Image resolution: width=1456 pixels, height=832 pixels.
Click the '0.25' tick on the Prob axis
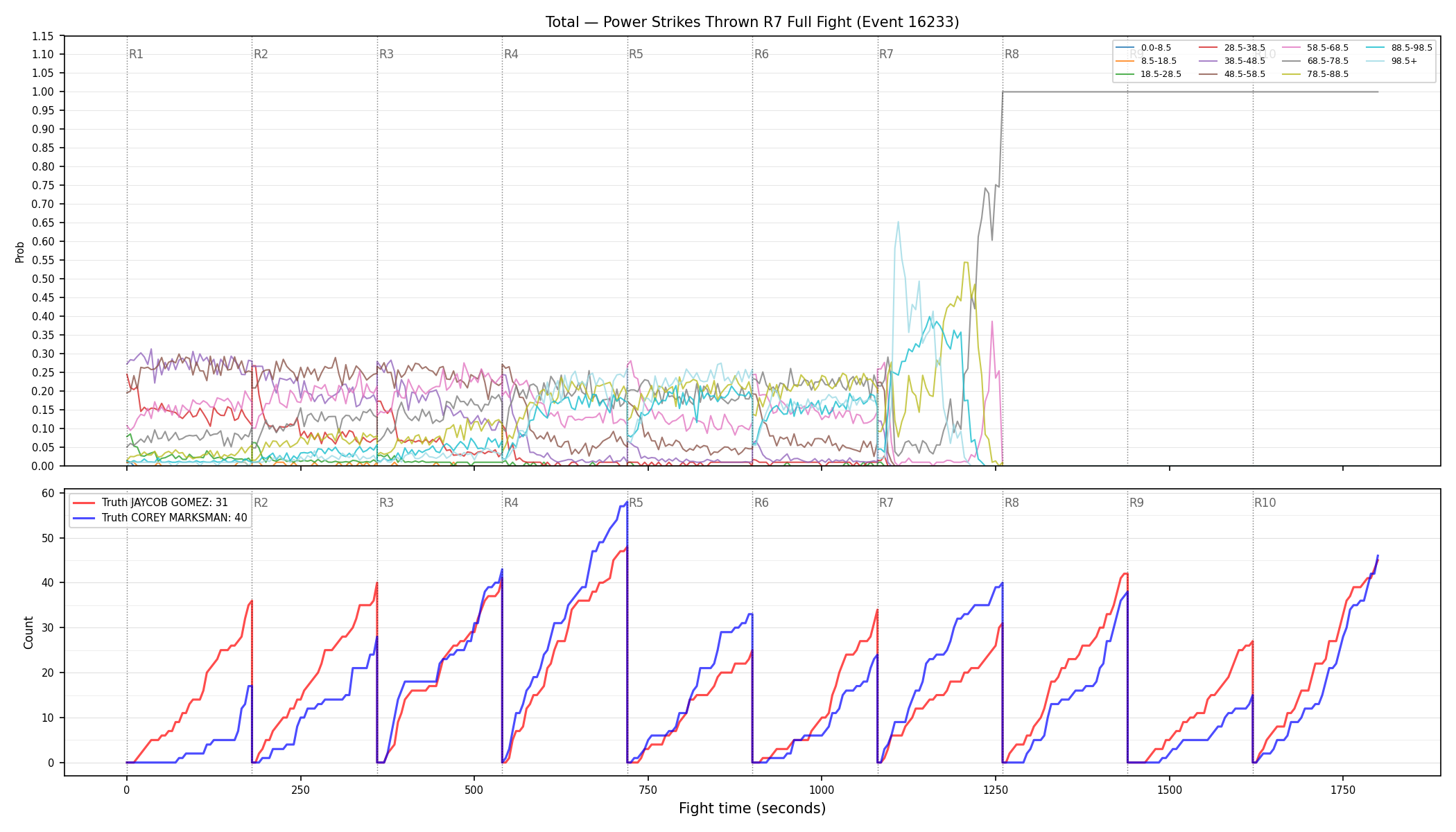[x=43, y=372]
